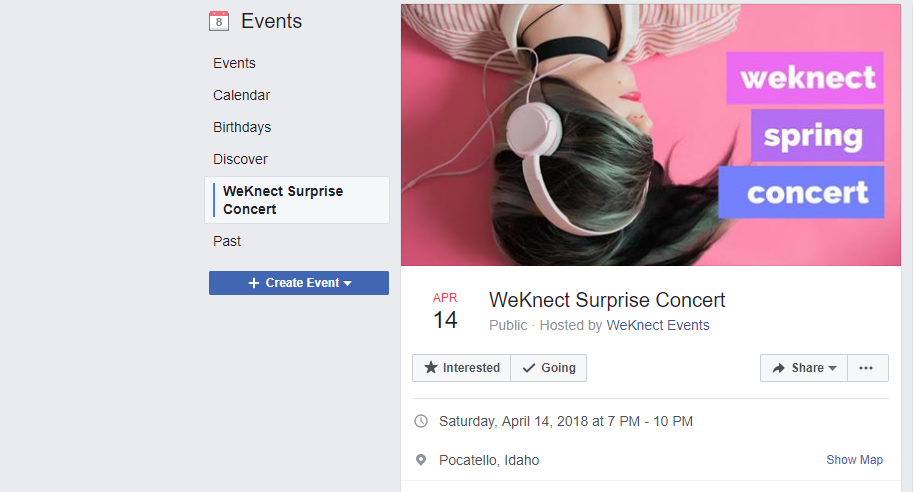Click the WeKnect Surprise Concert event title
Viewport: 913px width, 492px height.
point(607,300)
